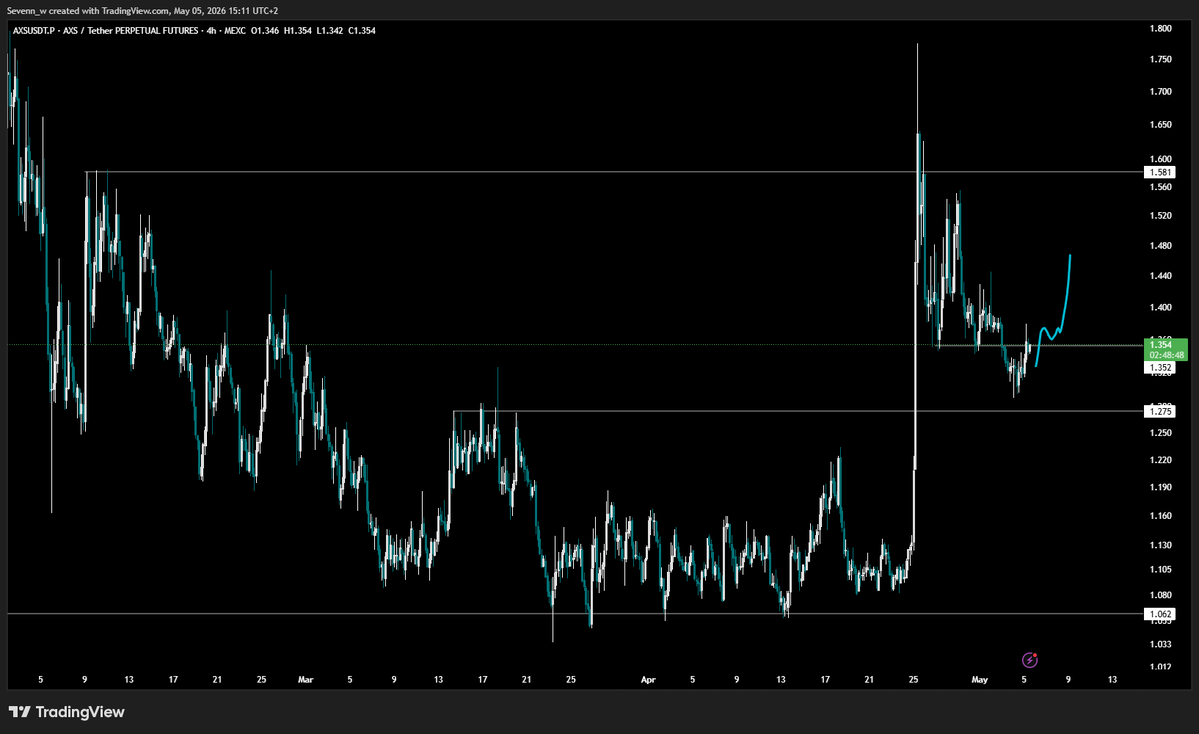This screenshot has width=1199, height=734.
Task: Click the TradingView logo
Action: coord(67,712)
